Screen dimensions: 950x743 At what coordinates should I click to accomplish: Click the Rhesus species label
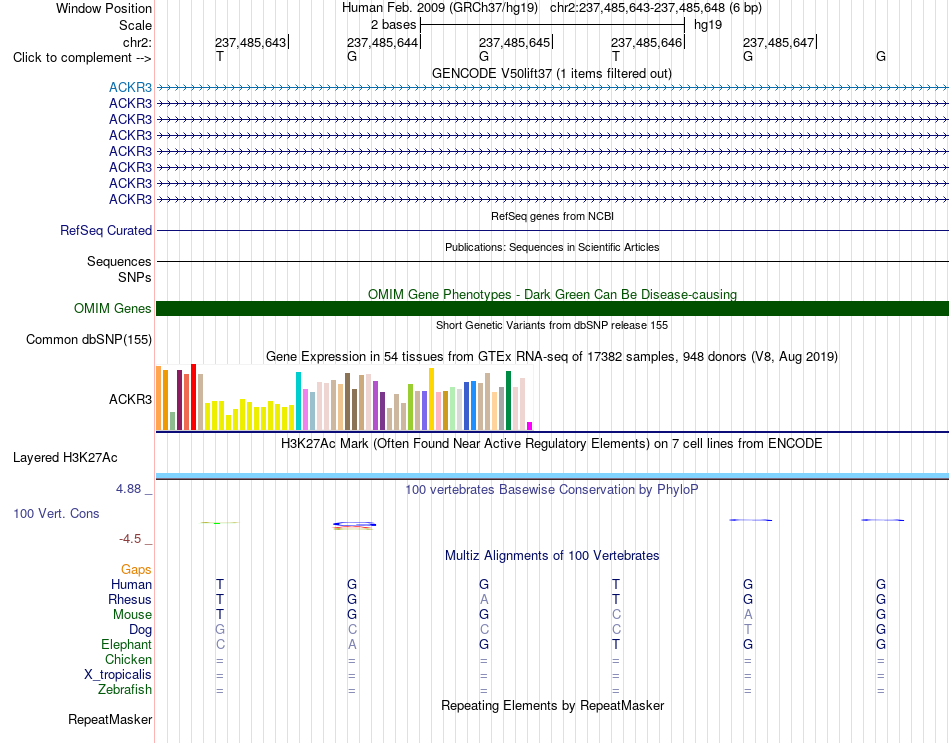click(130, 599)
